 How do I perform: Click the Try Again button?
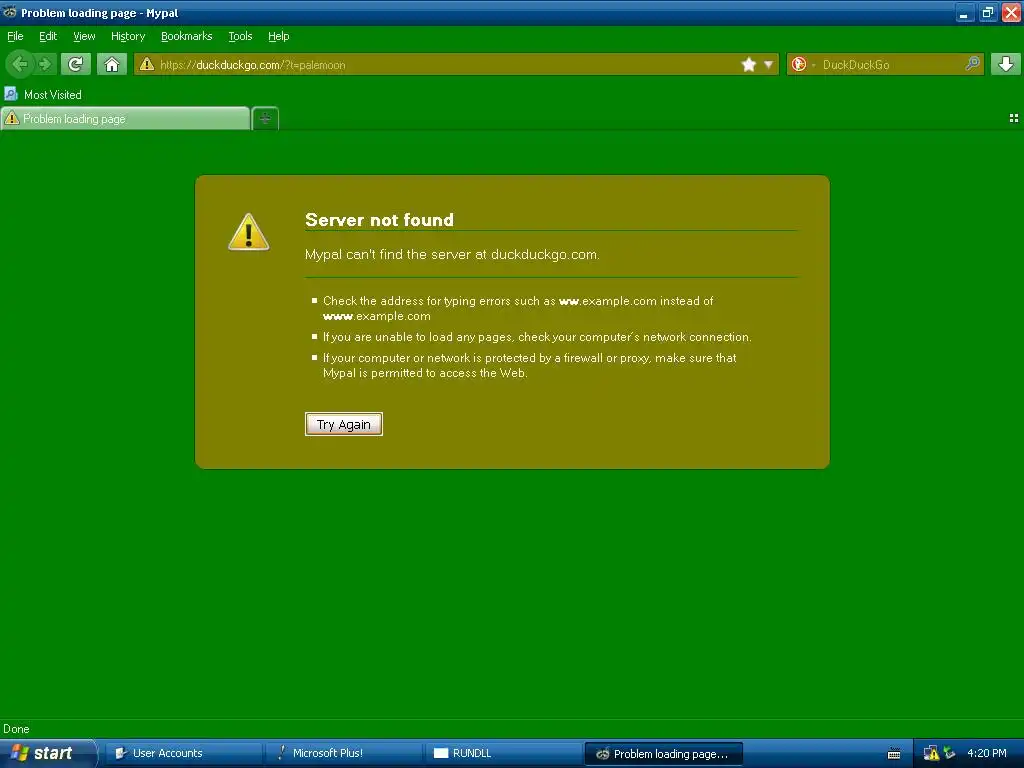click(x=344, y=424)
